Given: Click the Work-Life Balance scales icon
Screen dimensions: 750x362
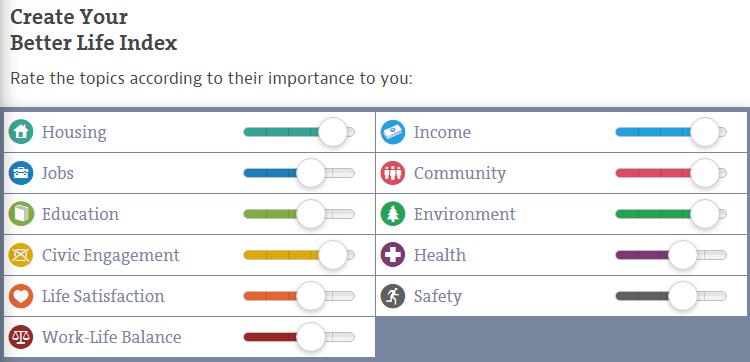Looking at the screenshot, I should click(21, 337).
